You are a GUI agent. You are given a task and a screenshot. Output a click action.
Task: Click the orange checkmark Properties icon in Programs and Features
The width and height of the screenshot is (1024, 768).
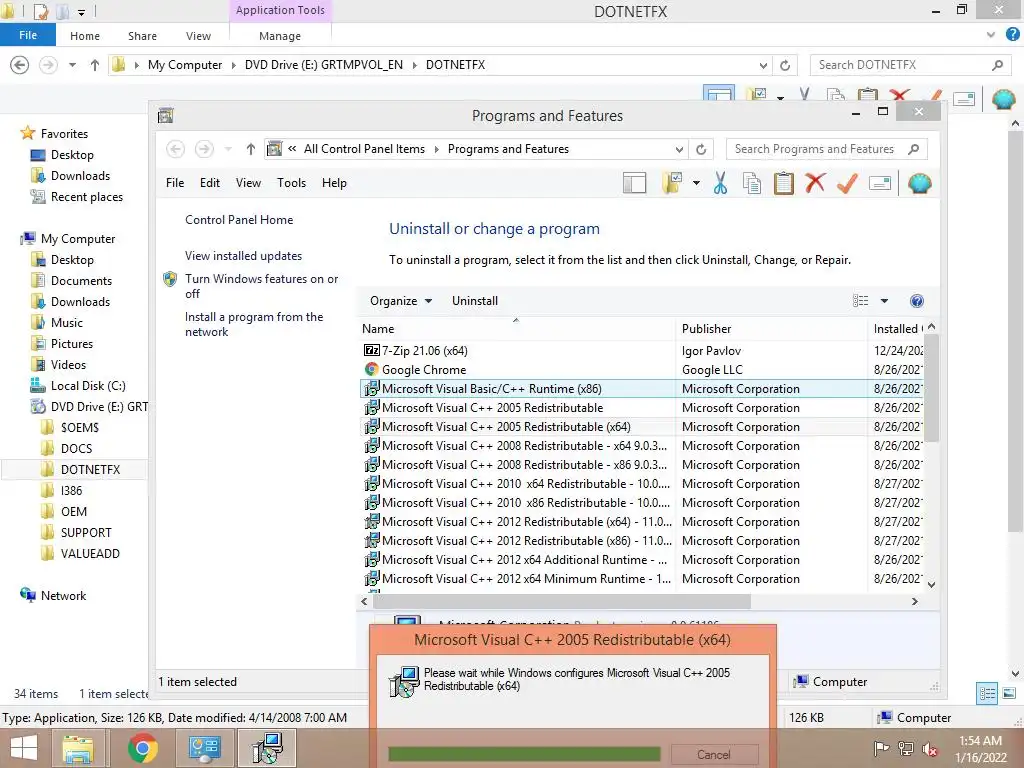point(847,184)
